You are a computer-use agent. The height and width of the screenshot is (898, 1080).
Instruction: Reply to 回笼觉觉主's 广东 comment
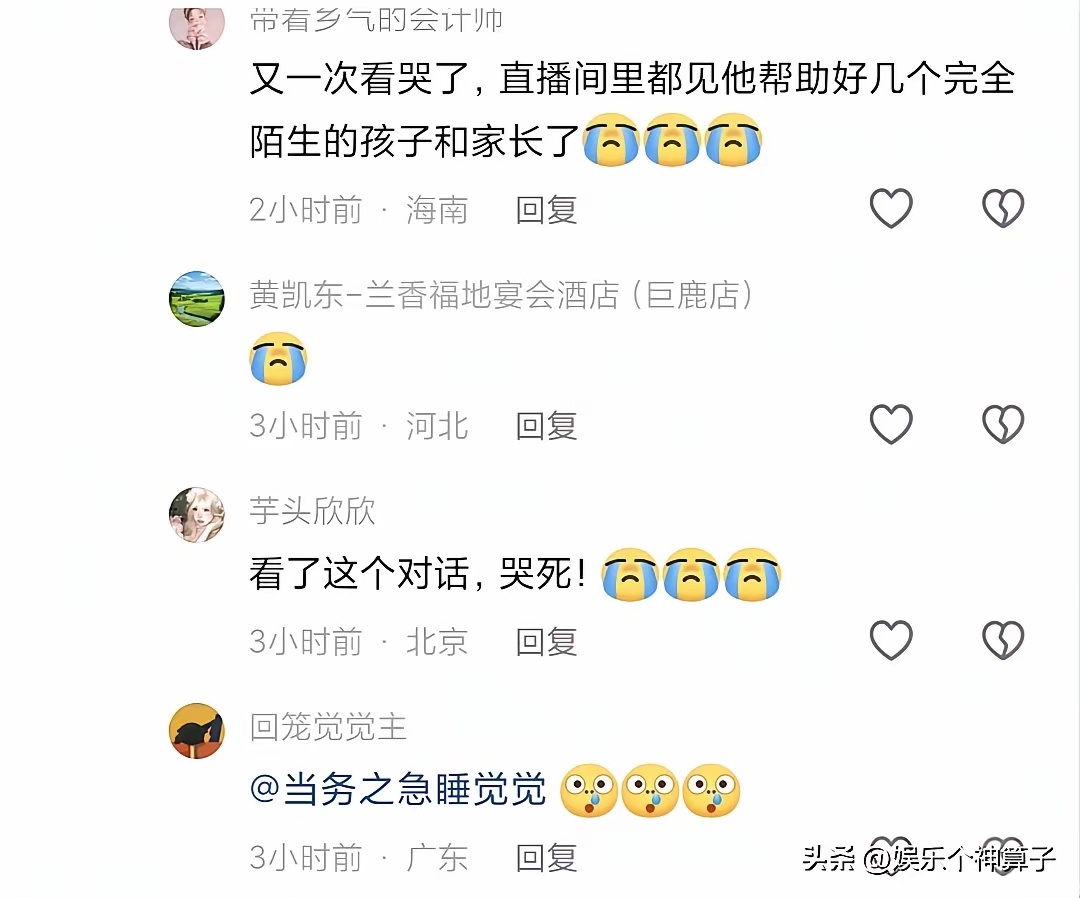(546, 858)
